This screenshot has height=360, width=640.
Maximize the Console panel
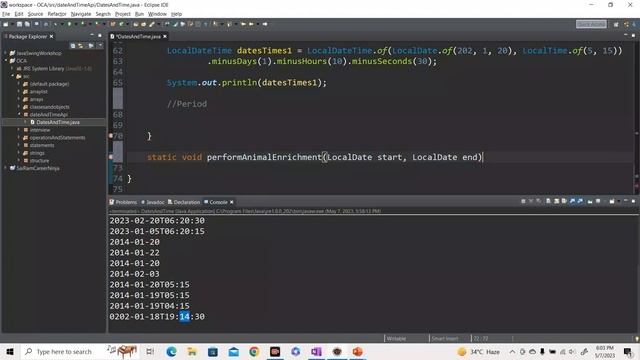pyautogui.click(x=633, y=201)
